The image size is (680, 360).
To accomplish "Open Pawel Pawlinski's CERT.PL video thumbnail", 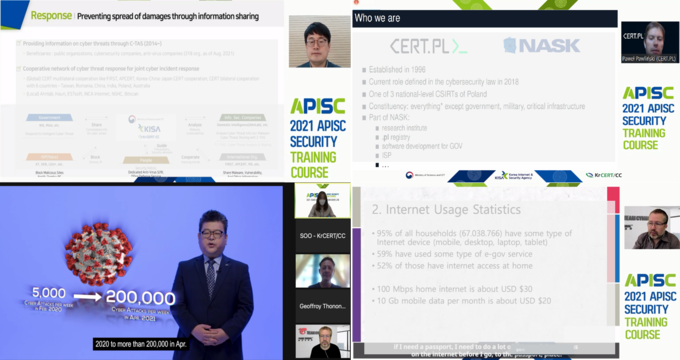I will [650, 42].
